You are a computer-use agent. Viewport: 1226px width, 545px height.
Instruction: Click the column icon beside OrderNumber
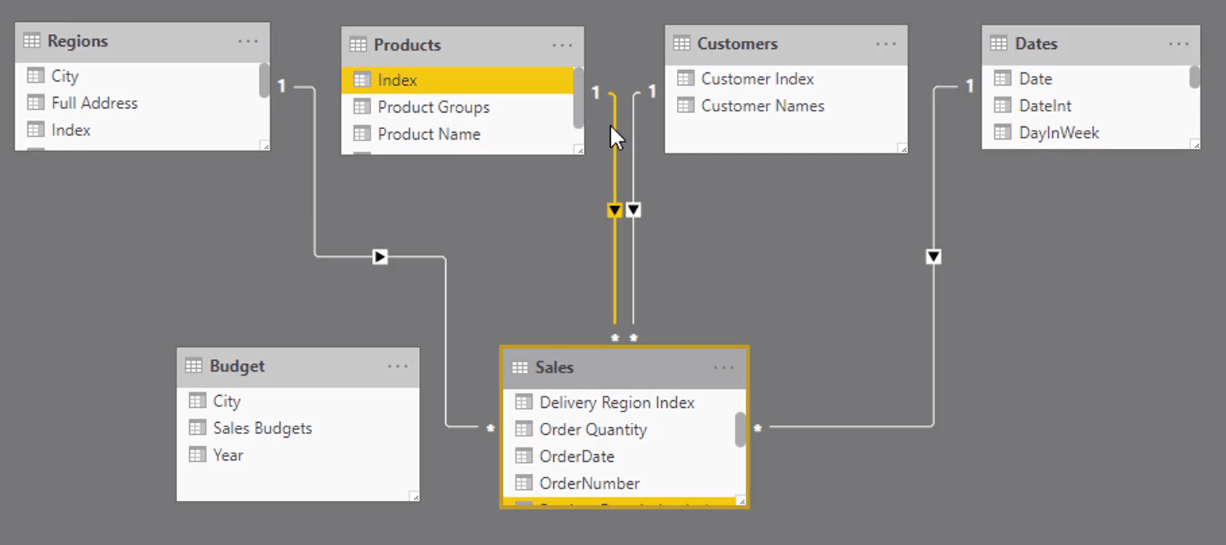524,484
